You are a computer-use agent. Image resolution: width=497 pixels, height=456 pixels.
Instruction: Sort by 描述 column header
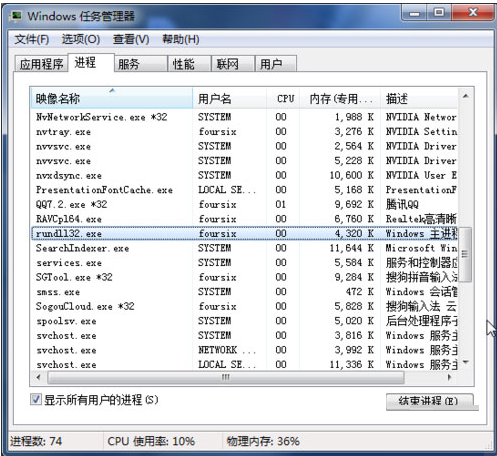419,98
